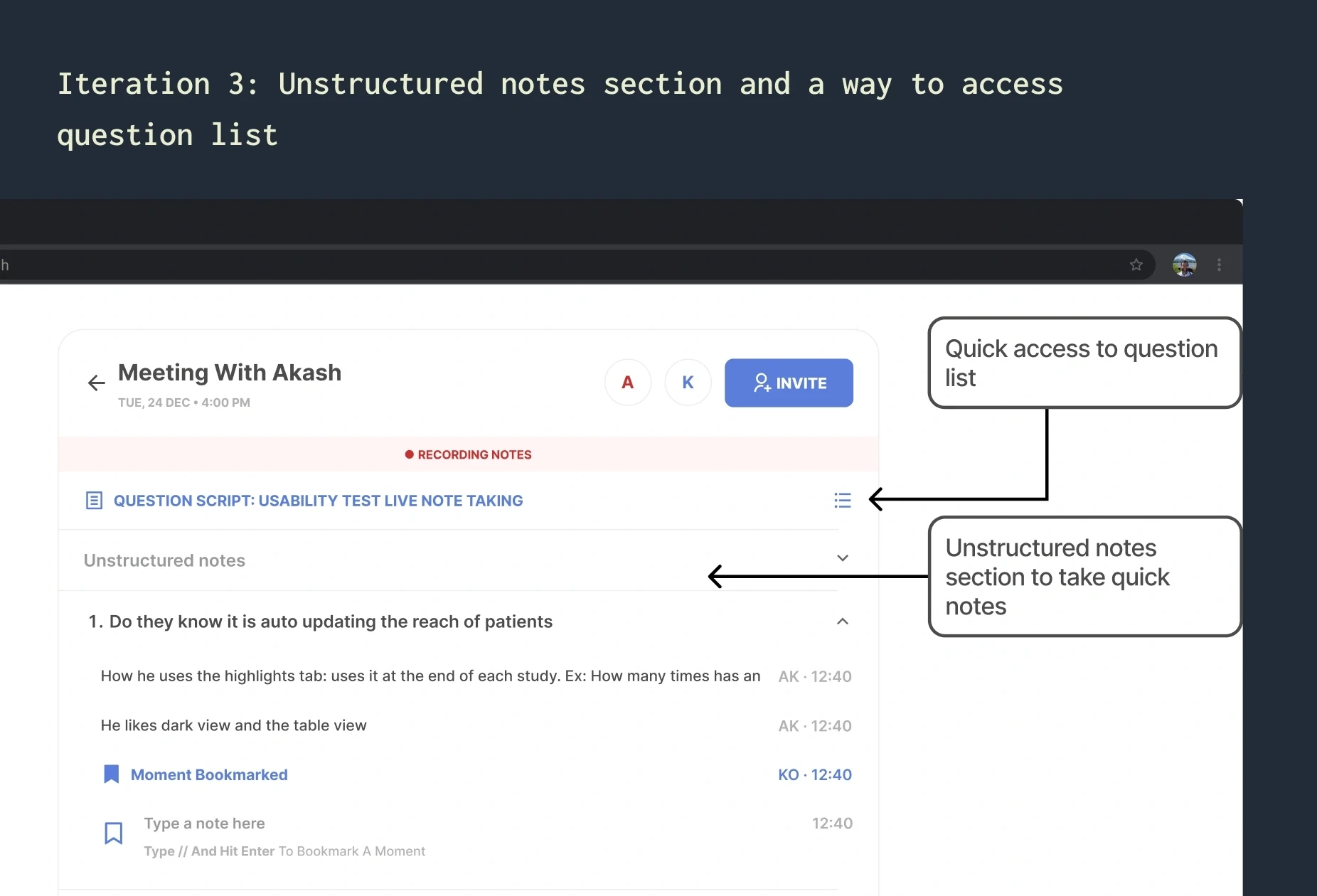Image resolution: width=1317 pixels, height=896 pixels.
Task: Expand the Unstructured notes section
Action: click(x=843, y=558)
